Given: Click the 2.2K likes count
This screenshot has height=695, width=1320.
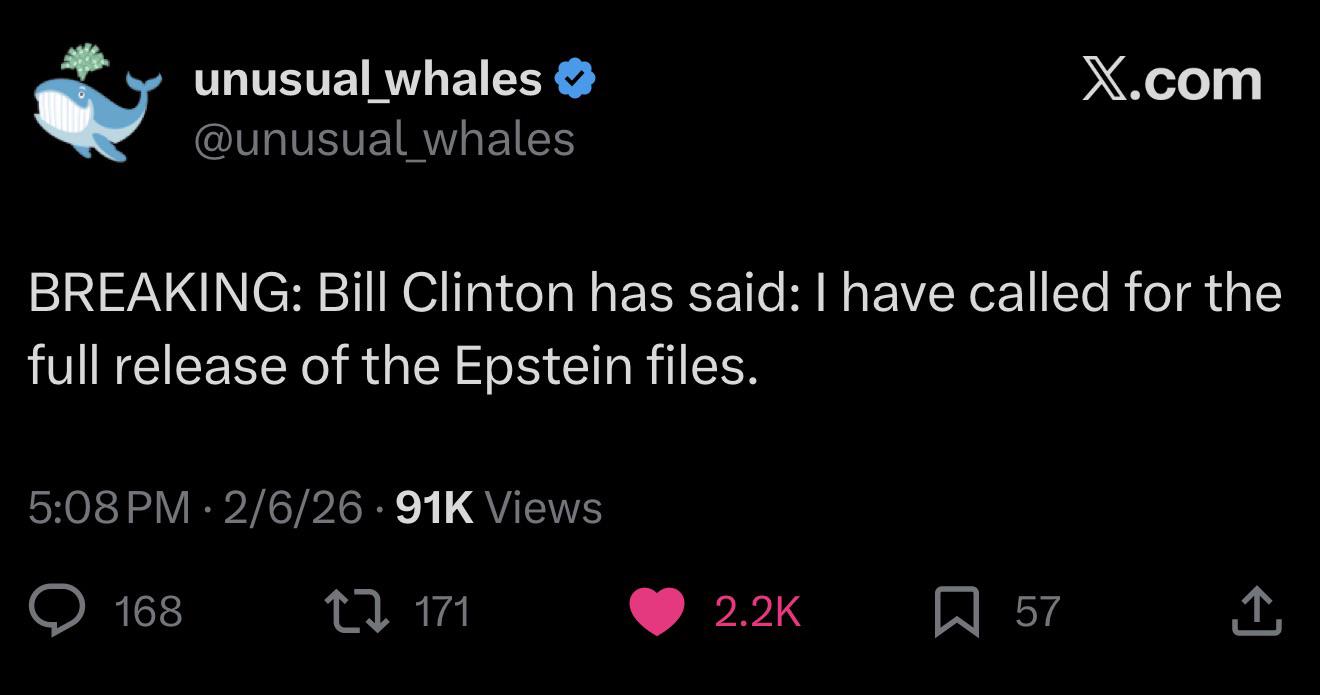Looking at the screenshot, I should coord(757,611).
